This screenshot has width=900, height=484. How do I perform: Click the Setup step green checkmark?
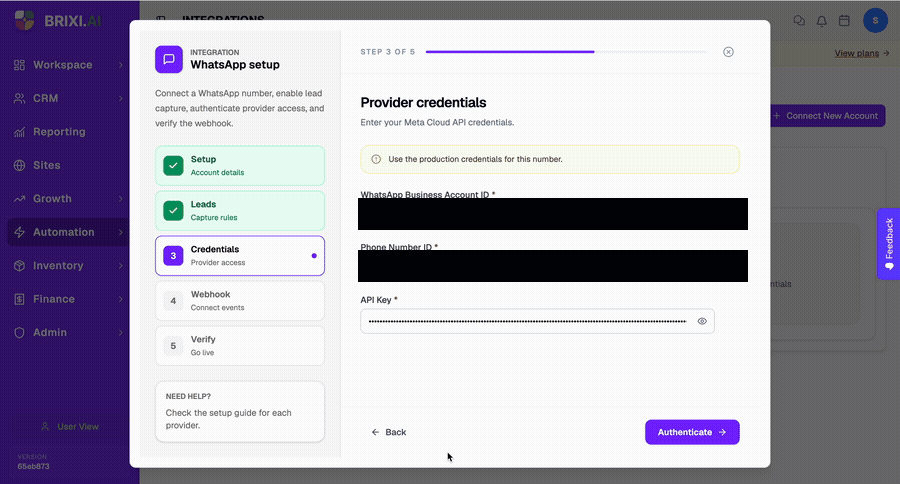pyautogui.click(x=173, y=165)
